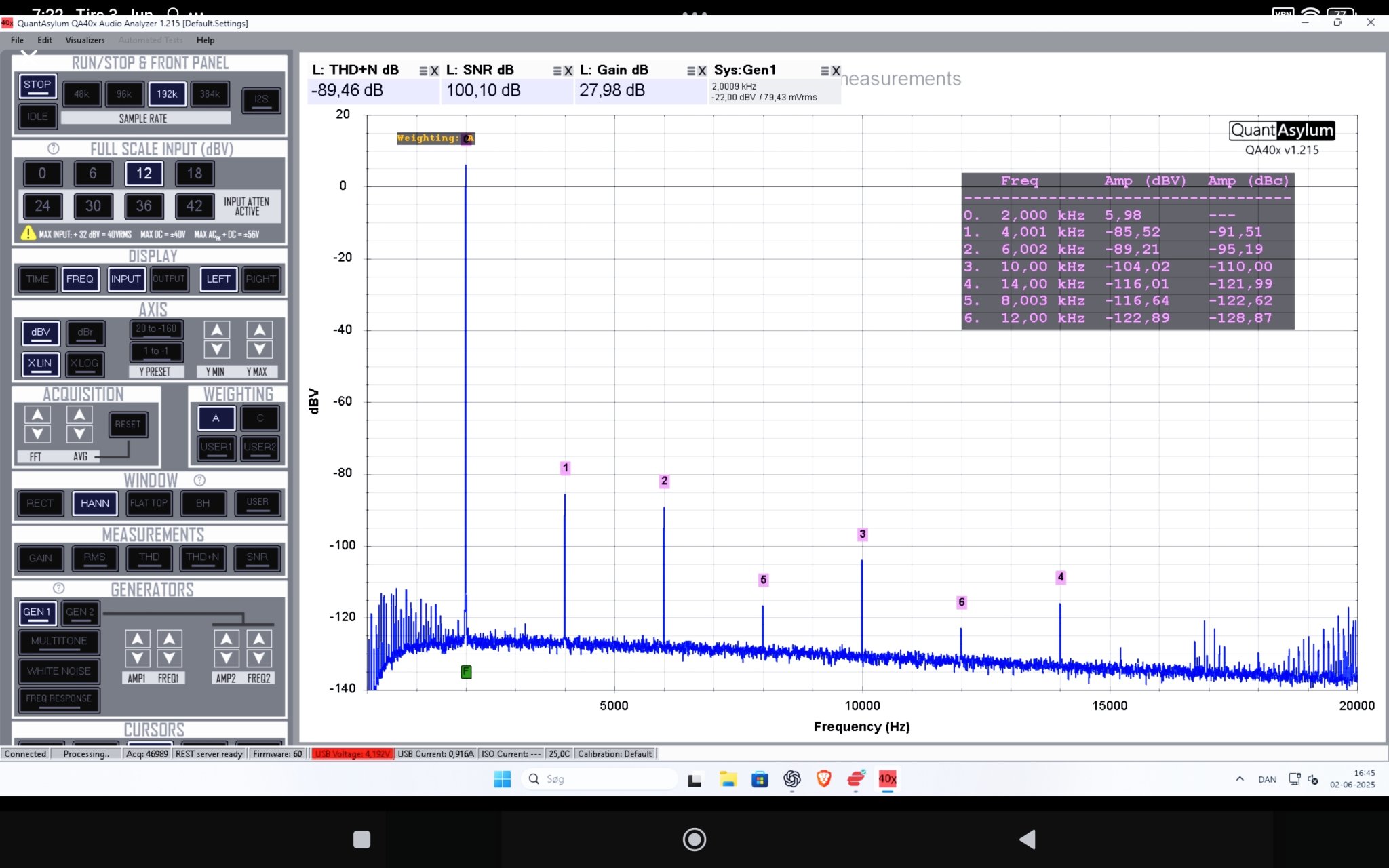
Task: Select the C weighting filter
Action: pyautogui.click(x=260, y=418)
